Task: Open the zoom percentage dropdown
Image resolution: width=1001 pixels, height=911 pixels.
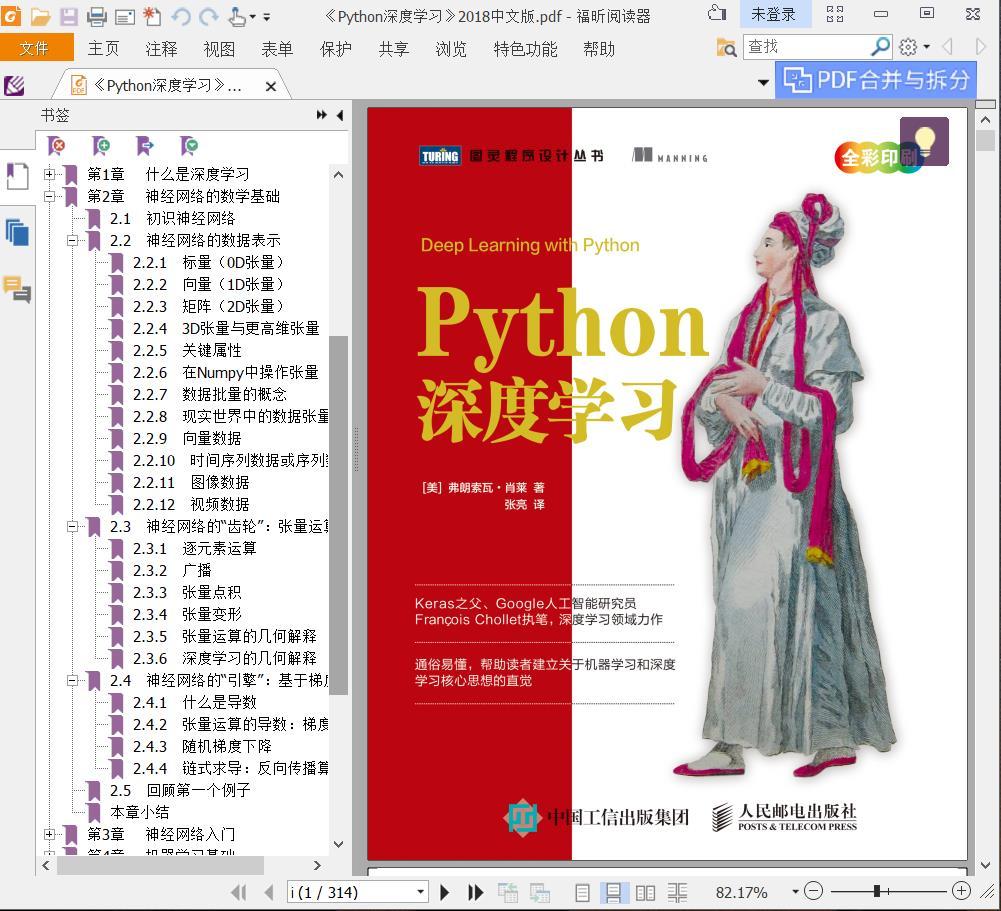Action: point(795,892)
